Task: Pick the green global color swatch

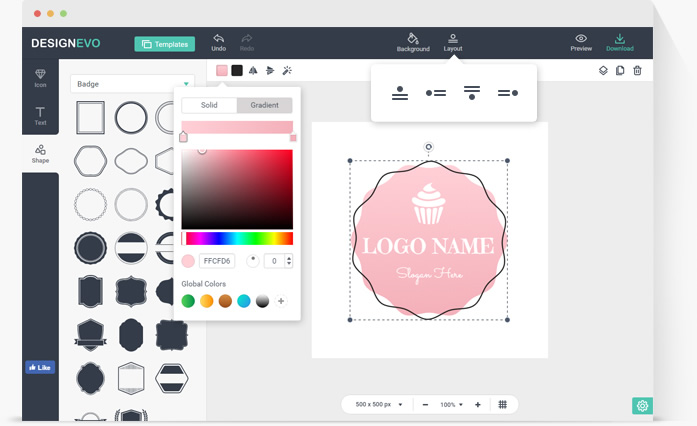Action: tap(188, 301)
